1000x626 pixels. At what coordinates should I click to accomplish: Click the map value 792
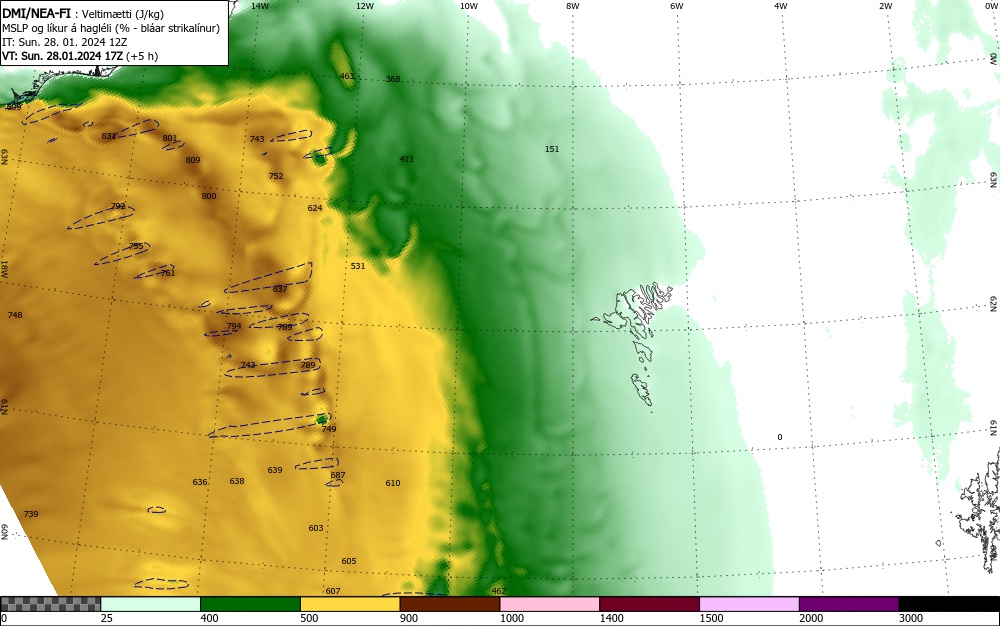tap(118, 206)
